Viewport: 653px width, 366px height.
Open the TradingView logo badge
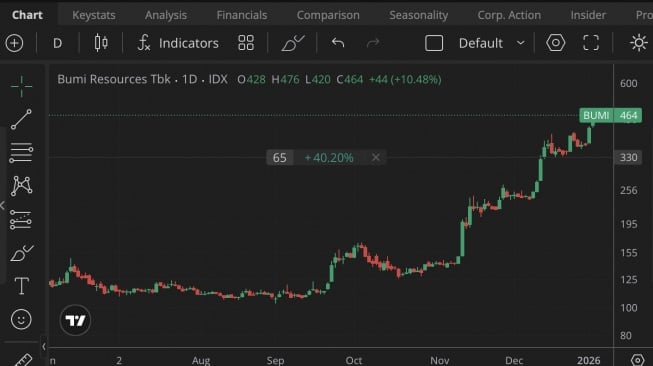75,320
